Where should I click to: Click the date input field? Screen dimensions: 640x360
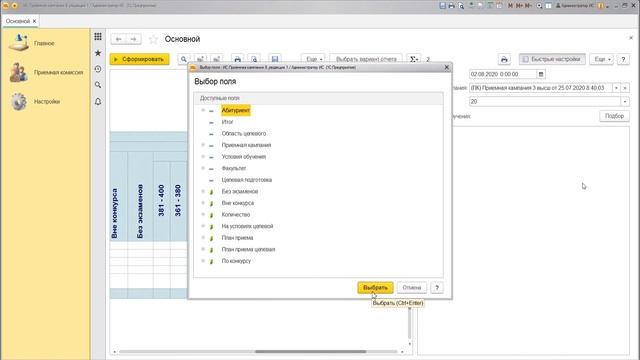[502, 74]
